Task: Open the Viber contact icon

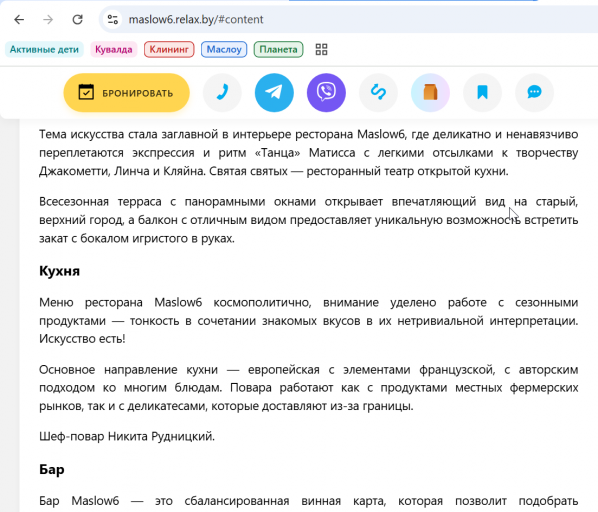Action: 326,93
